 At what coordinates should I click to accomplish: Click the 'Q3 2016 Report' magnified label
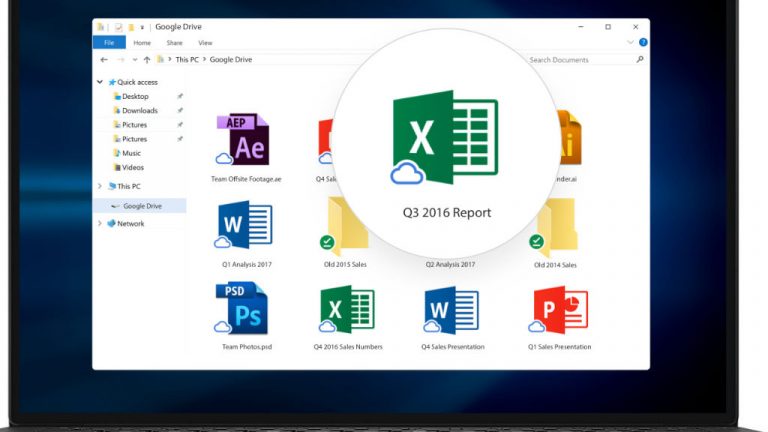(x=447, y=213)
